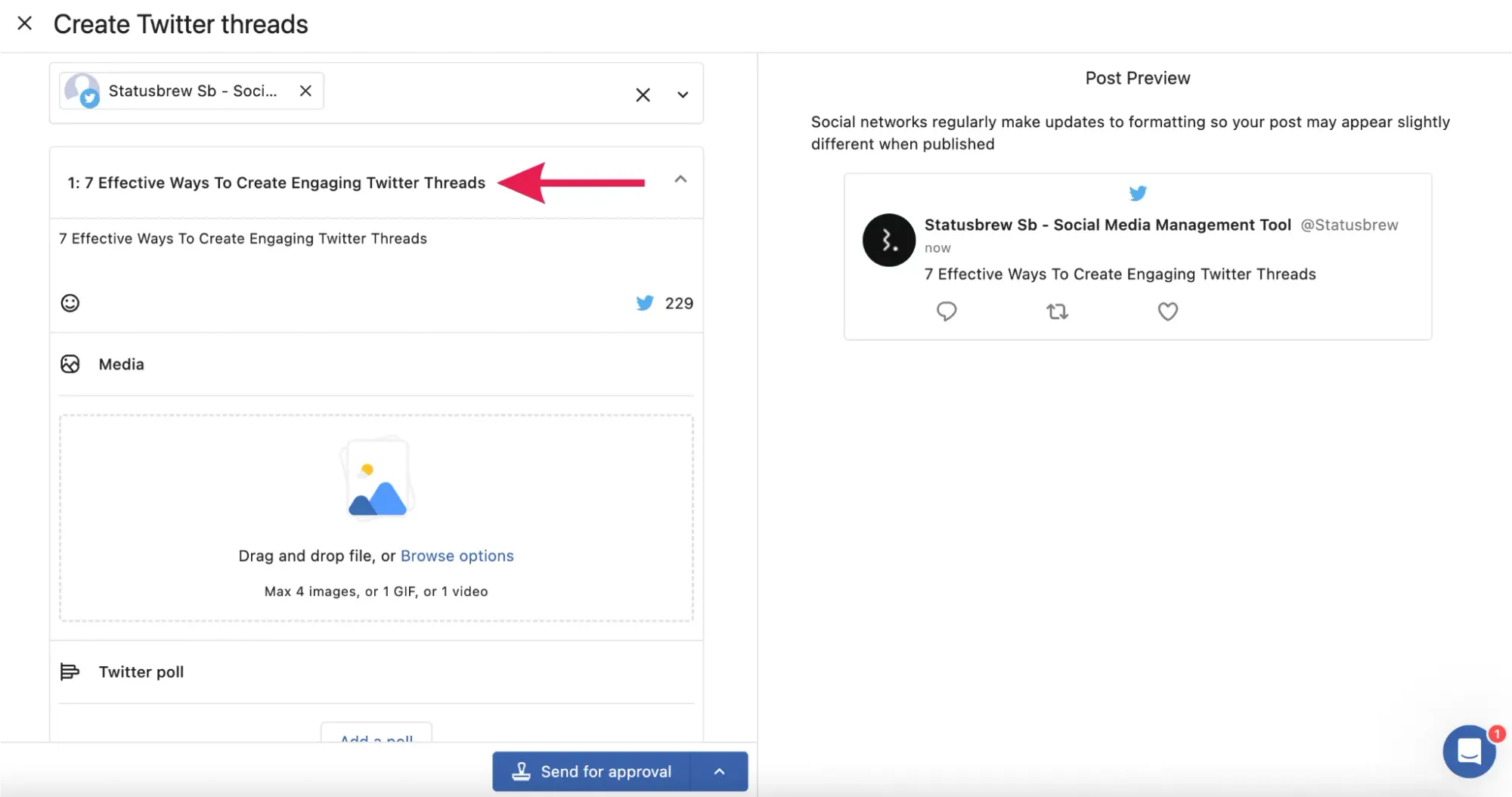Click the Twitter bird icon beside character count
Image resolution: width=1512 pixels, height=797 pixels.
pos(644,303)
